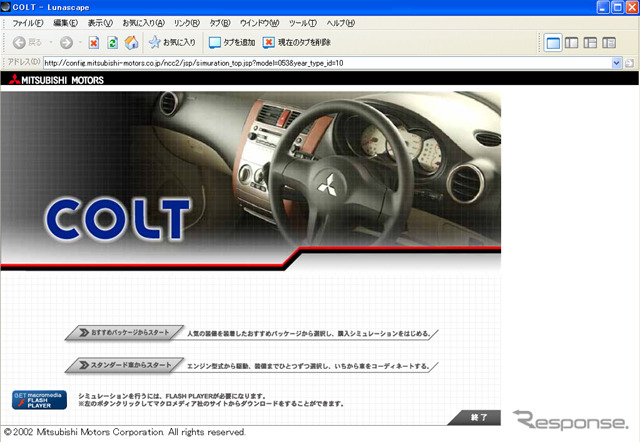Click the おすすめパッケージからスタート button

tap(125, 333)
